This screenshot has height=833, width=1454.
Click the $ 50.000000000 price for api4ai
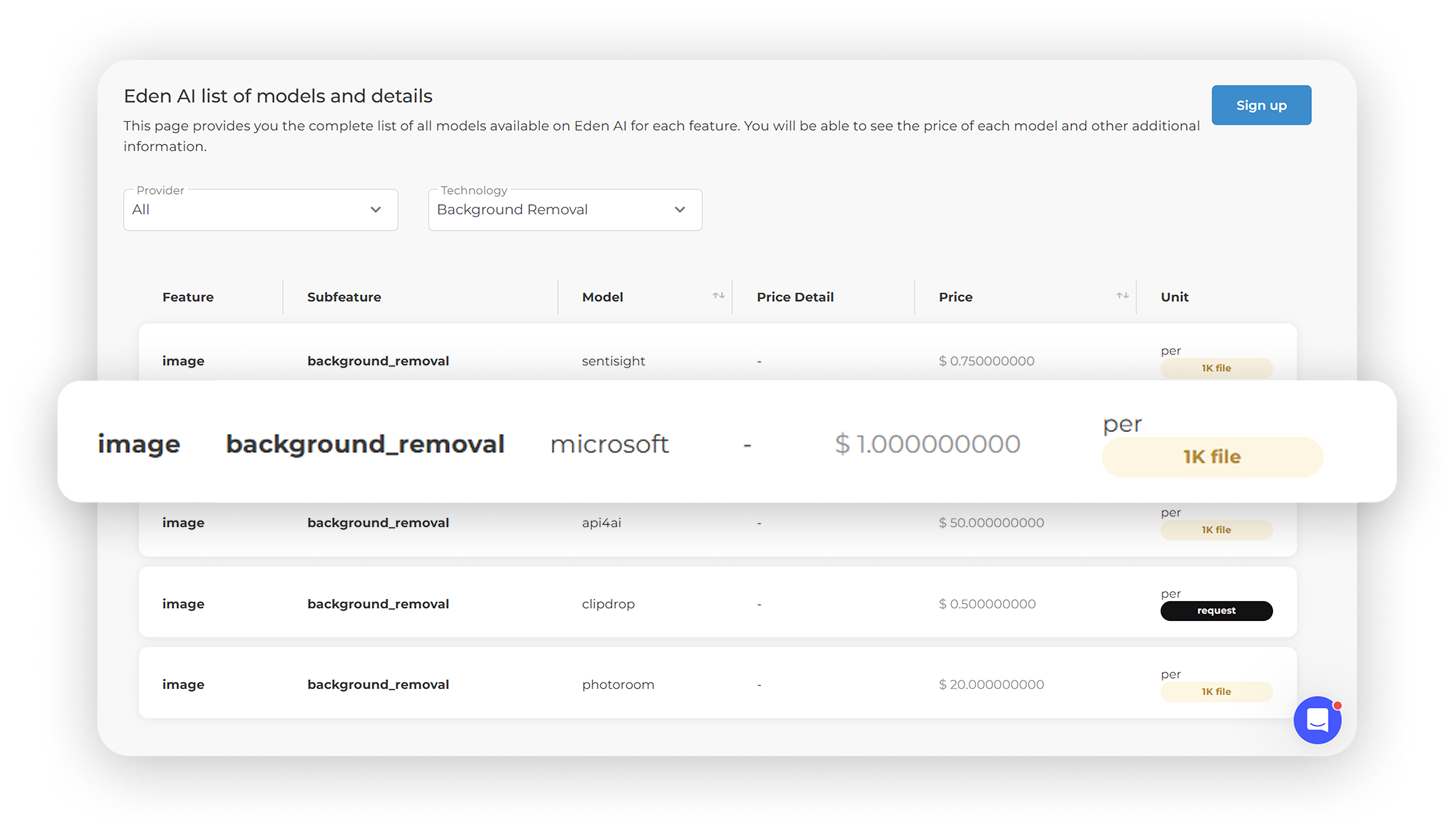pyautogui.click(x=991, y=522)
